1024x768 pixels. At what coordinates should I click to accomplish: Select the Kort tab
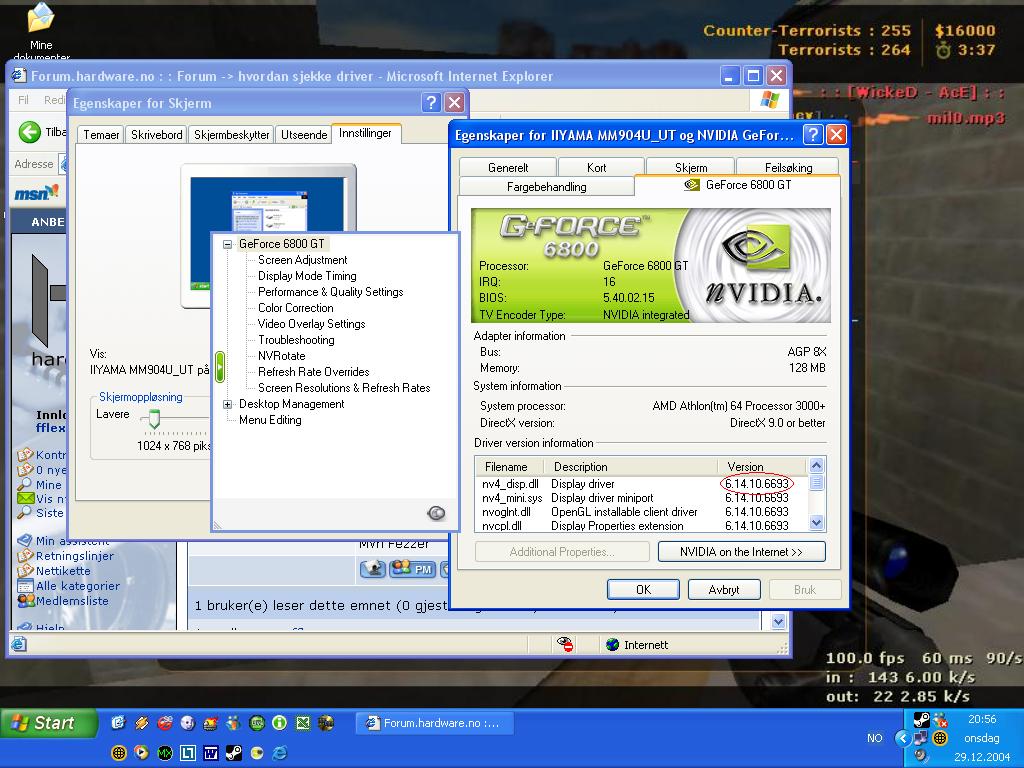click(596, 167)
